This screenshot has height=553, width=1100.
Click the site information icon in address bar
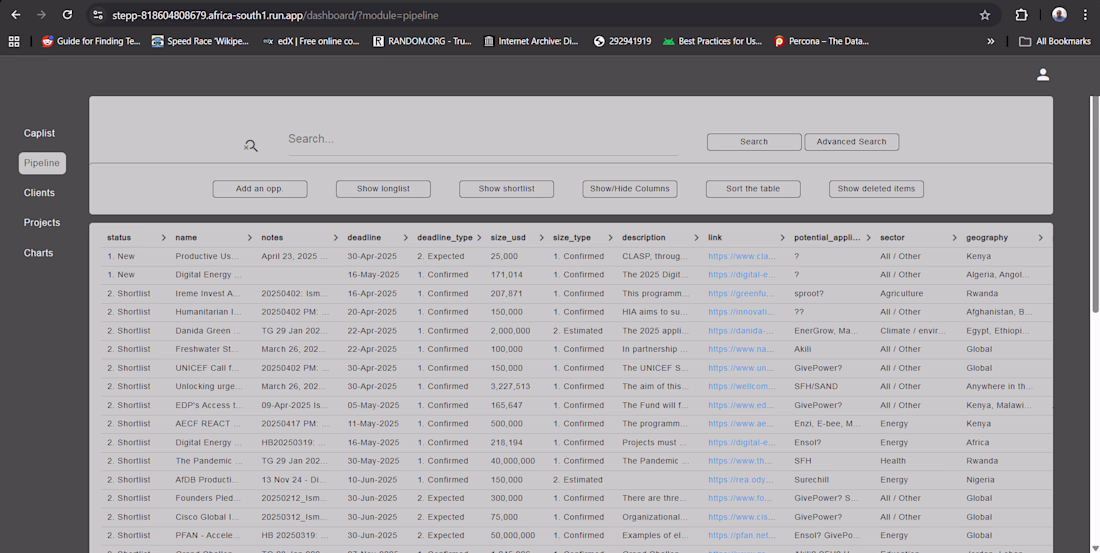point(97,15)
